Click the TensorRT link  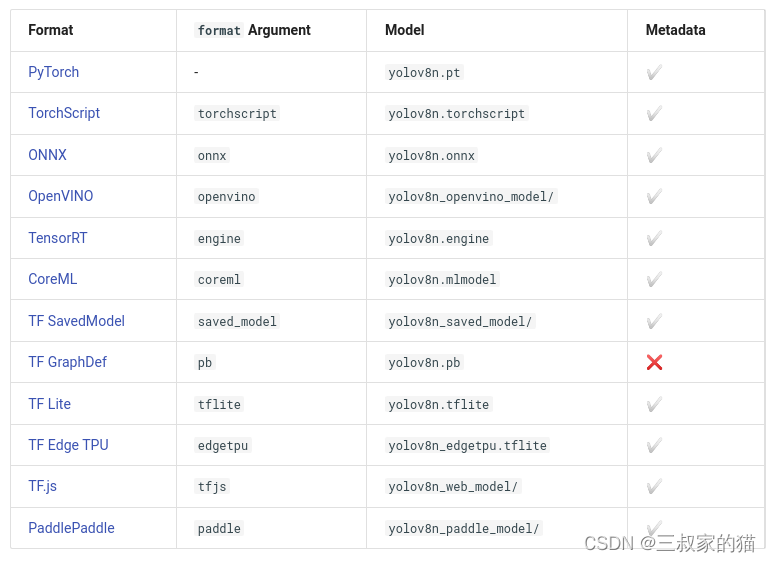pyautogui.click(x=57, y=238)
